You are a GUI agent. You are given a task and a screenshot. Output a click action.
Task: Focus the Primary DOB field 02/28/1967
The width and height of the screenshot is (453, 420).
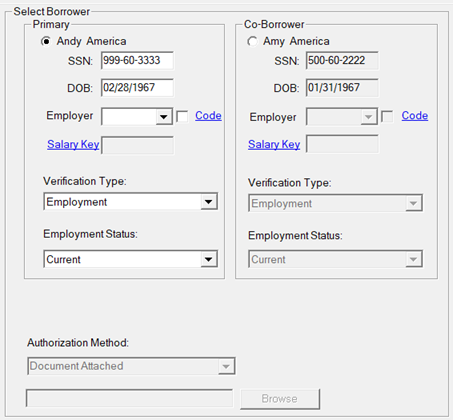(x=137, y=88)
